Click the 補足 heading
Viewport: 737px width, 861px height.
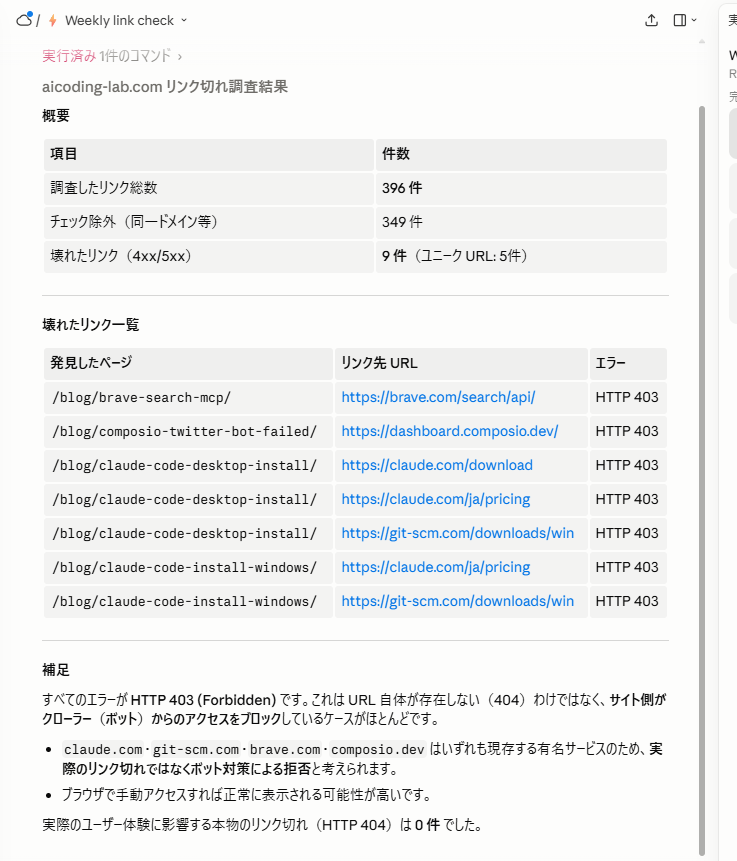click(56, 670)
